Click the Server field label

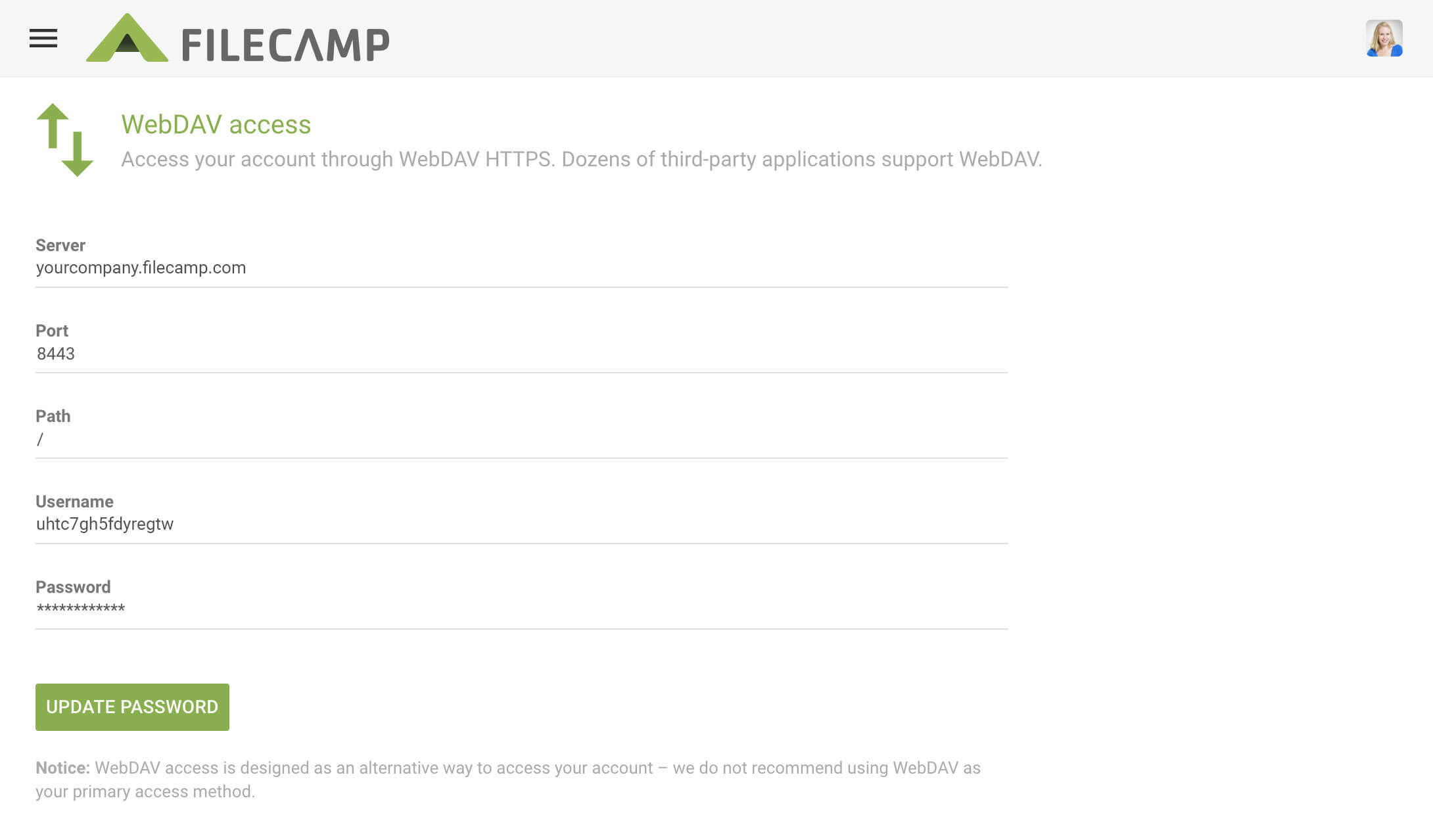coord(60,245)
